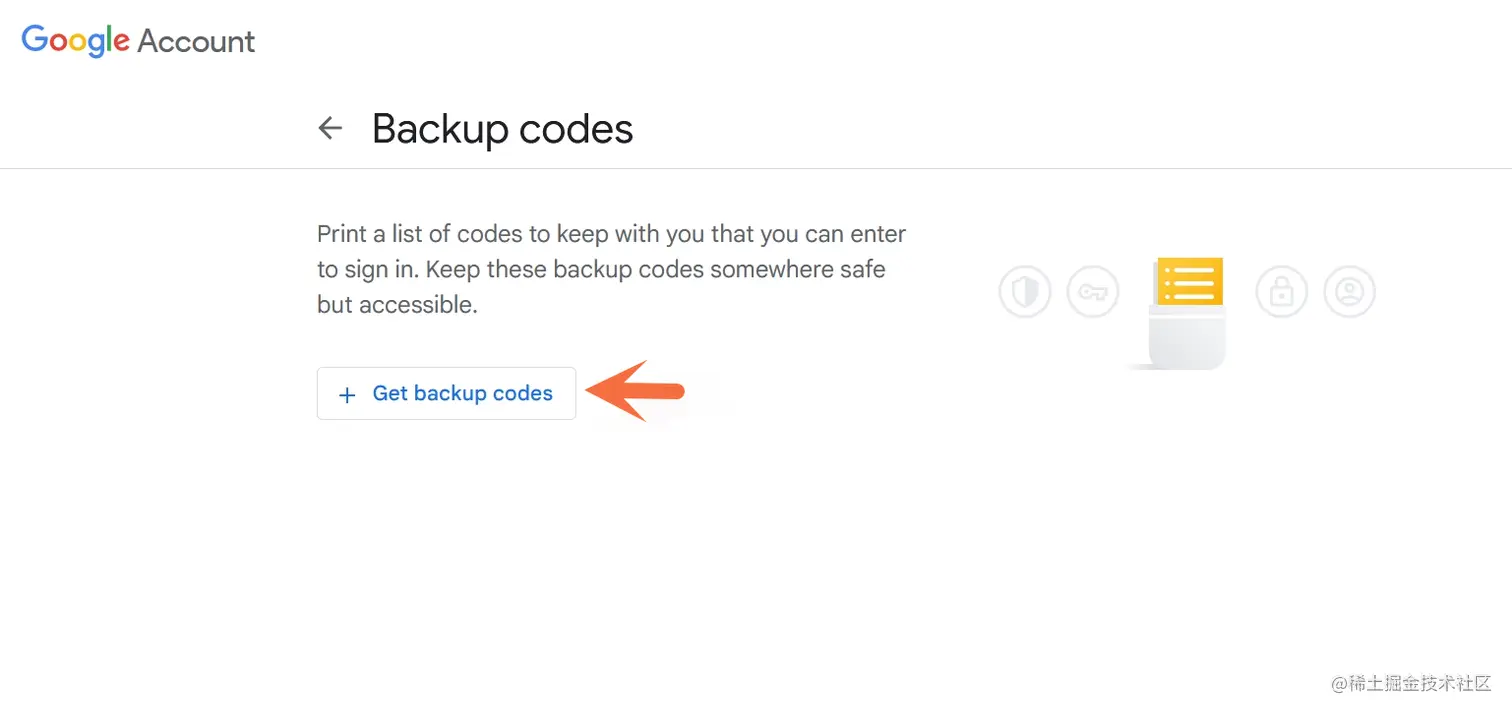Click the line starting 'Print a list'
1512x714 pixels.
coord(611,234)
